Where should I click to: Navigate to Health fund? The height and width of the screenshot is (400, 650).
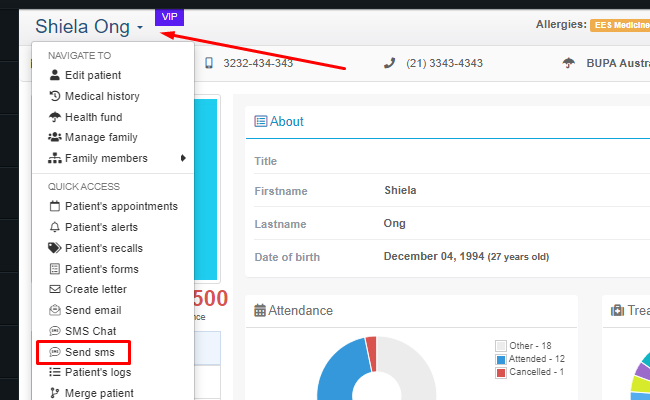click(x=94, y=117)
